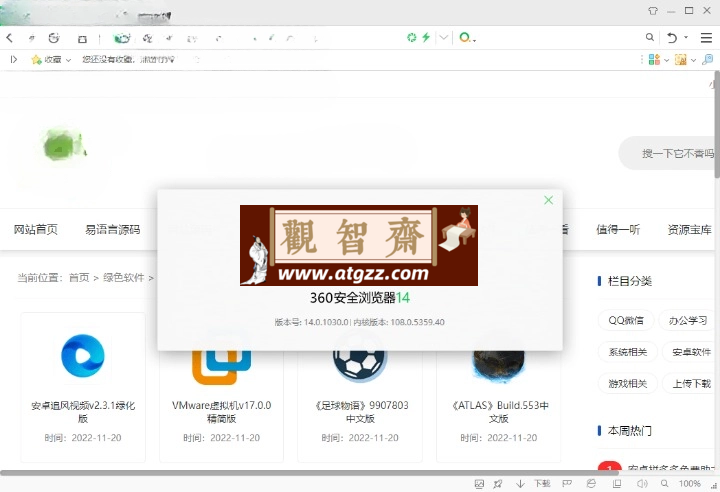
Task: Expand the arrow next to apps grid icon
Action: pyautogui.click(x=666, y=60)
